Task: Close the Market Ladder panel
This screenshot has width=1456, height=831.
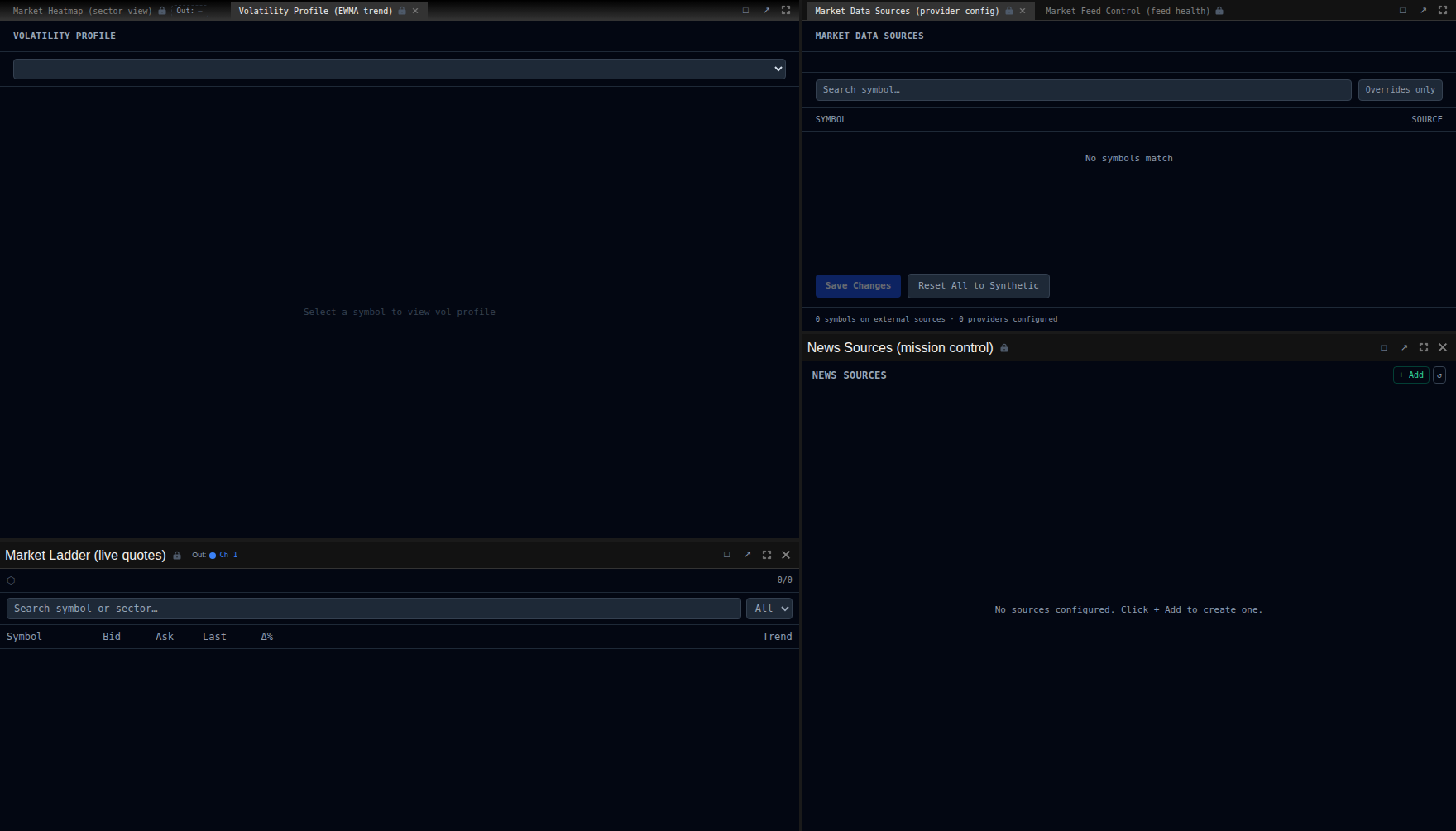Action: tap(786, 555)
